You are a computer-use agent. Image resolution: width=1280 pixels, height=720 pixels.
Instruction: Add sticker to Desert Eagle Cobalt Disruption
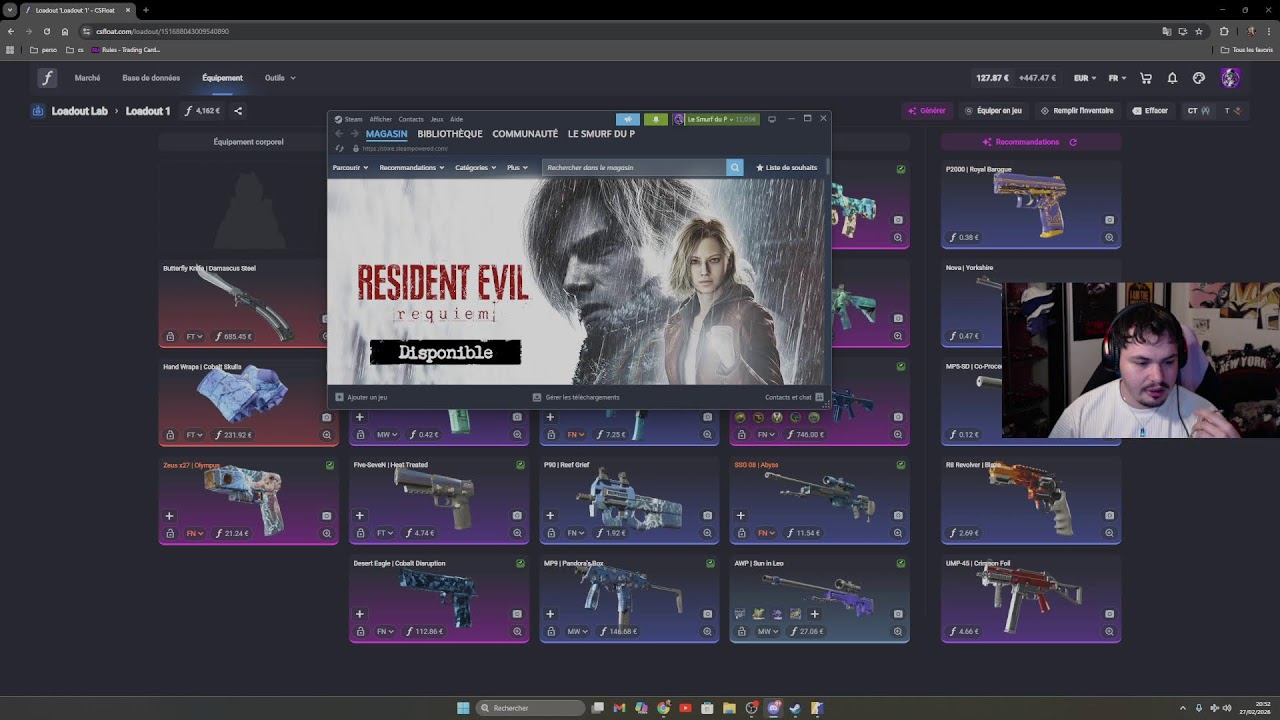click(360, 614)
